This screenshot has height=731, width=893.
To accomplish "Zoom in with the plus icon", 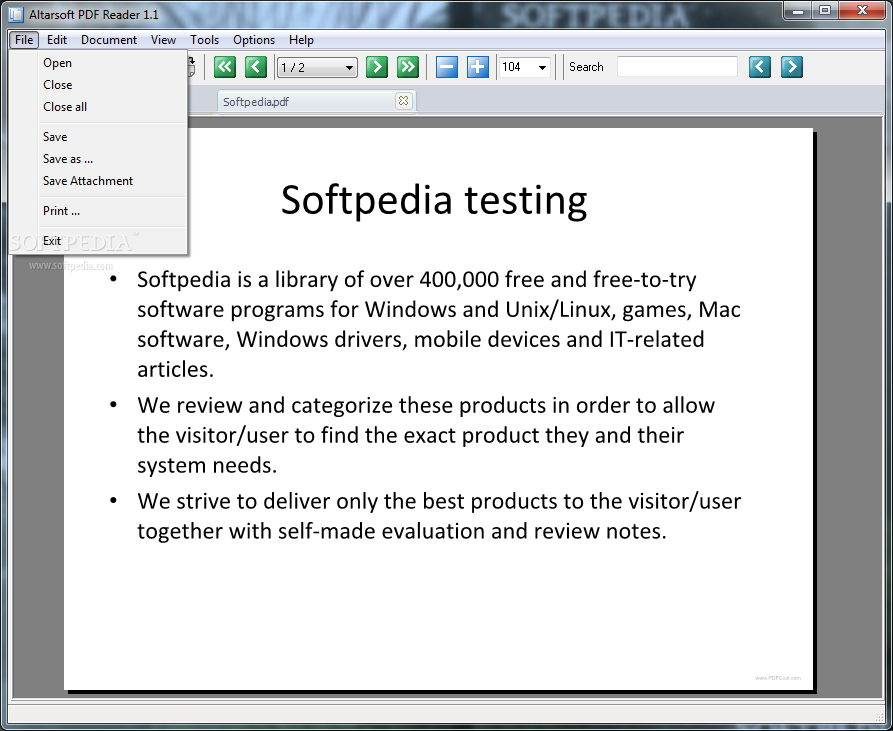I will pos(477,67).
